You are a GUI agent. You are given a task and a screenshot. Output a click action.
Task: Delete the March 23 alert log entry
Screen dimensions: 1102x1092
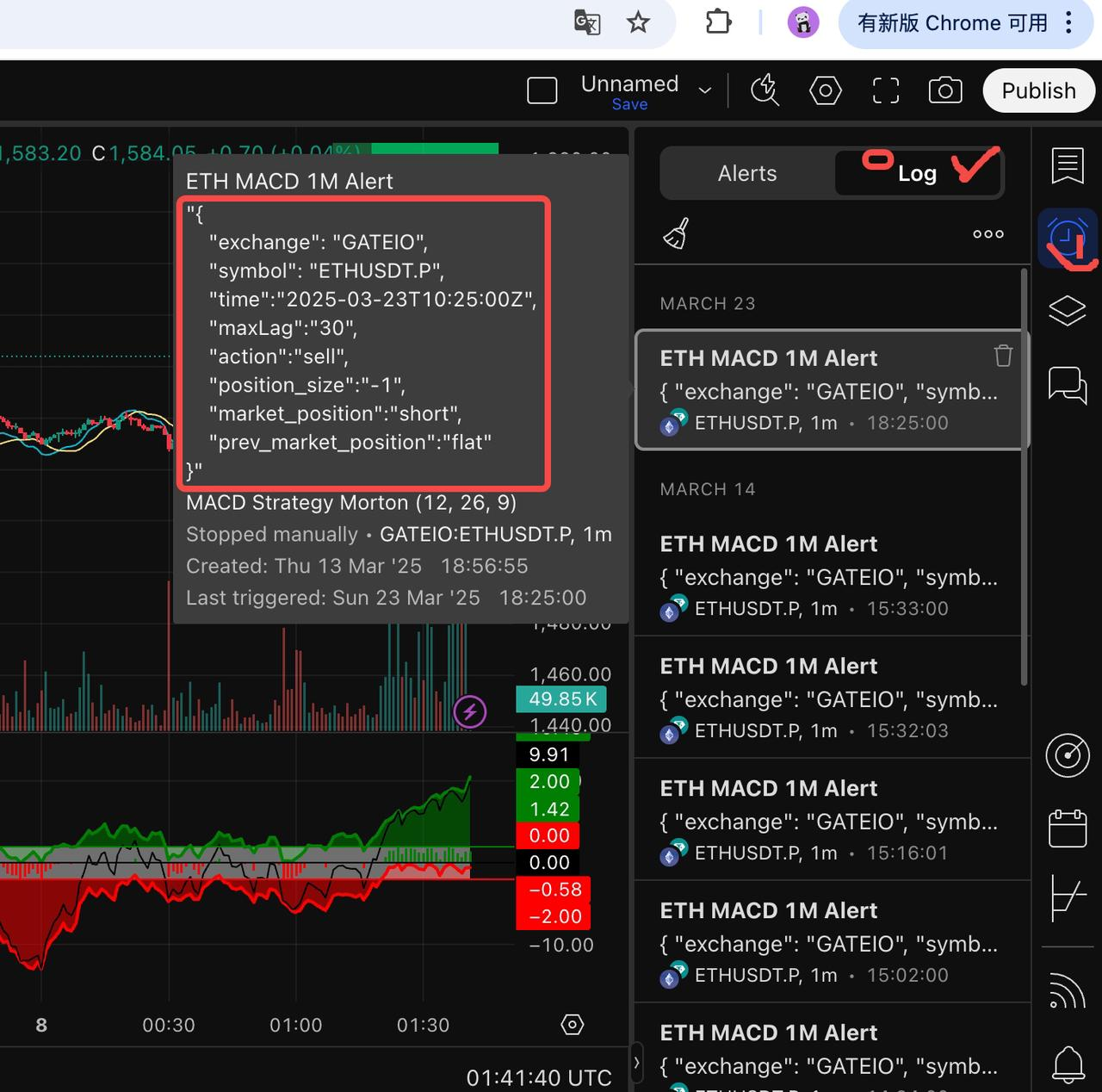(1003, 356)
